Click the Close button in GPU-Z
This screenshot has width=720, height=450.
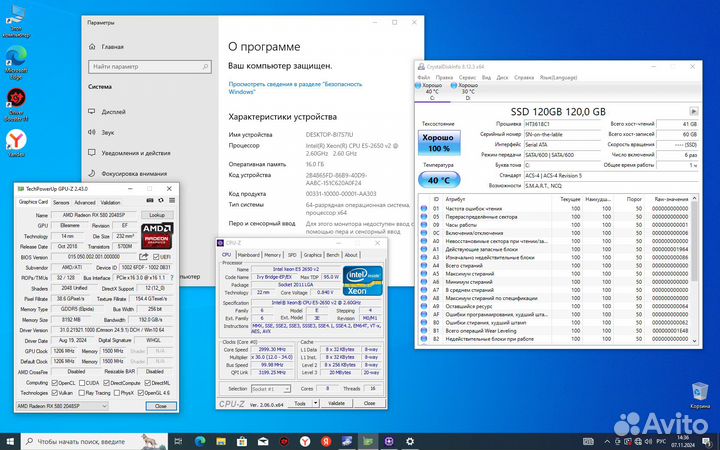161,406
